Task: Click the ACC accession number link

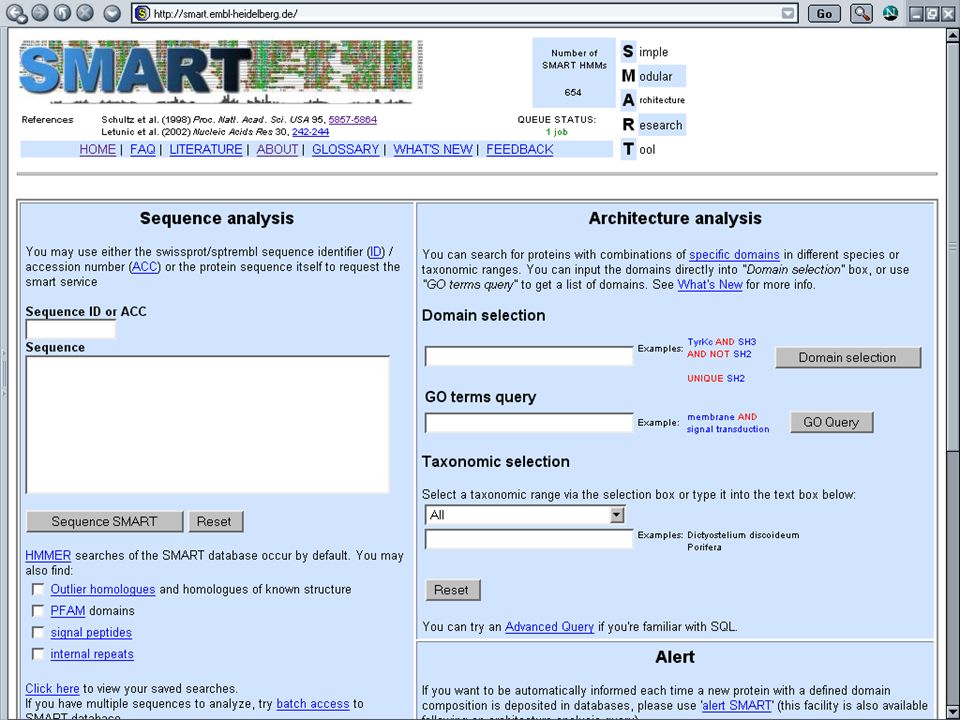Action: 145,267
